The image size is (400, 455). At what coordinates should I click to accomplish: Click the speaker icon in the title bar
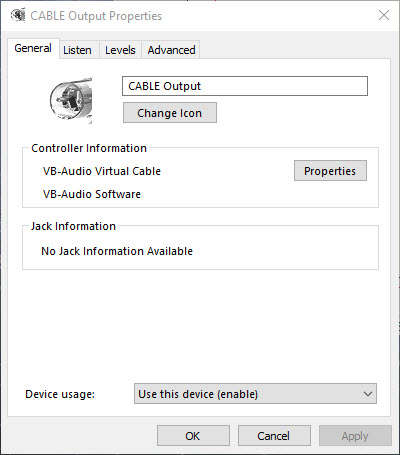point(18,15)
